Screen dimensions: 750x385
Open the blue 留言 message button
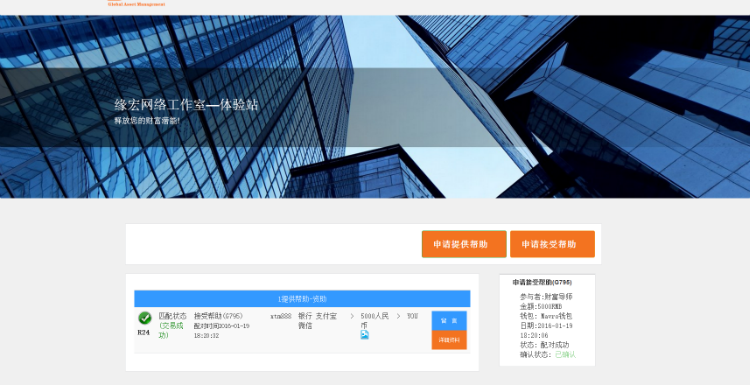click(449, 320)
